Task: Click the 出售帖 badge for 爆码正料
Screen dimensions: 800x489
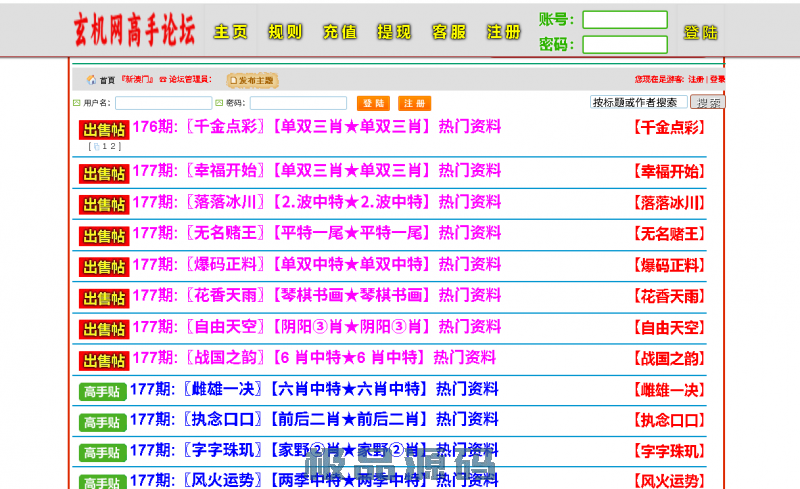Action: point(104,267)
